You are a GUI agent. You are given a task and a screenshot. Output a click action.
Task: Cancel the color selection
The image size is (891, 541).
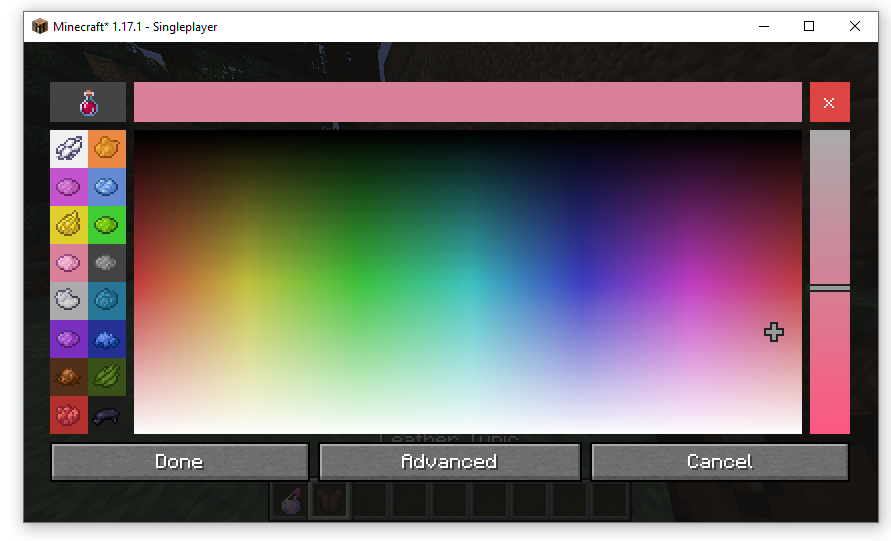719,461
